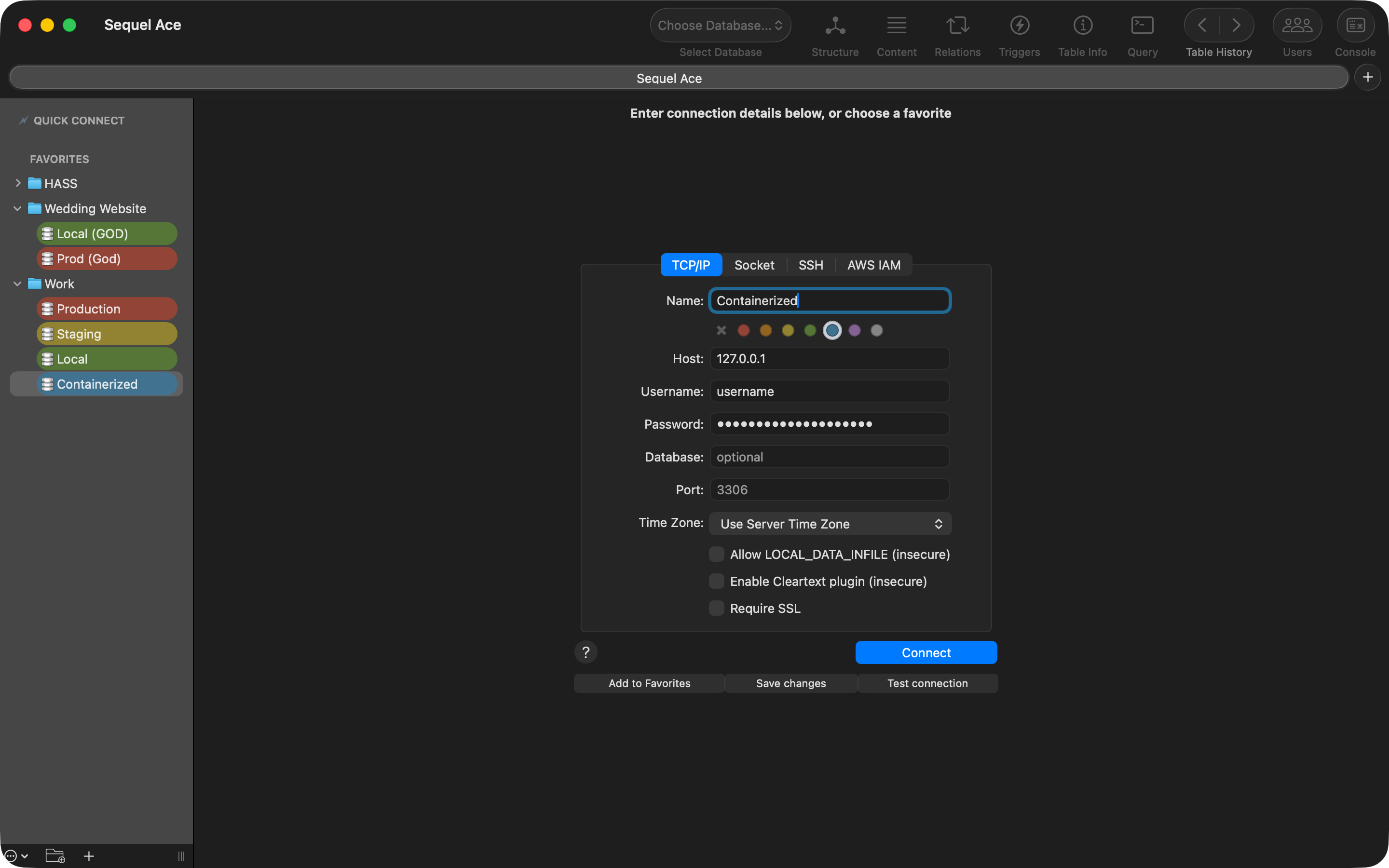Choose the orange favorite color
1389x868 pixels.
[766, 330]
